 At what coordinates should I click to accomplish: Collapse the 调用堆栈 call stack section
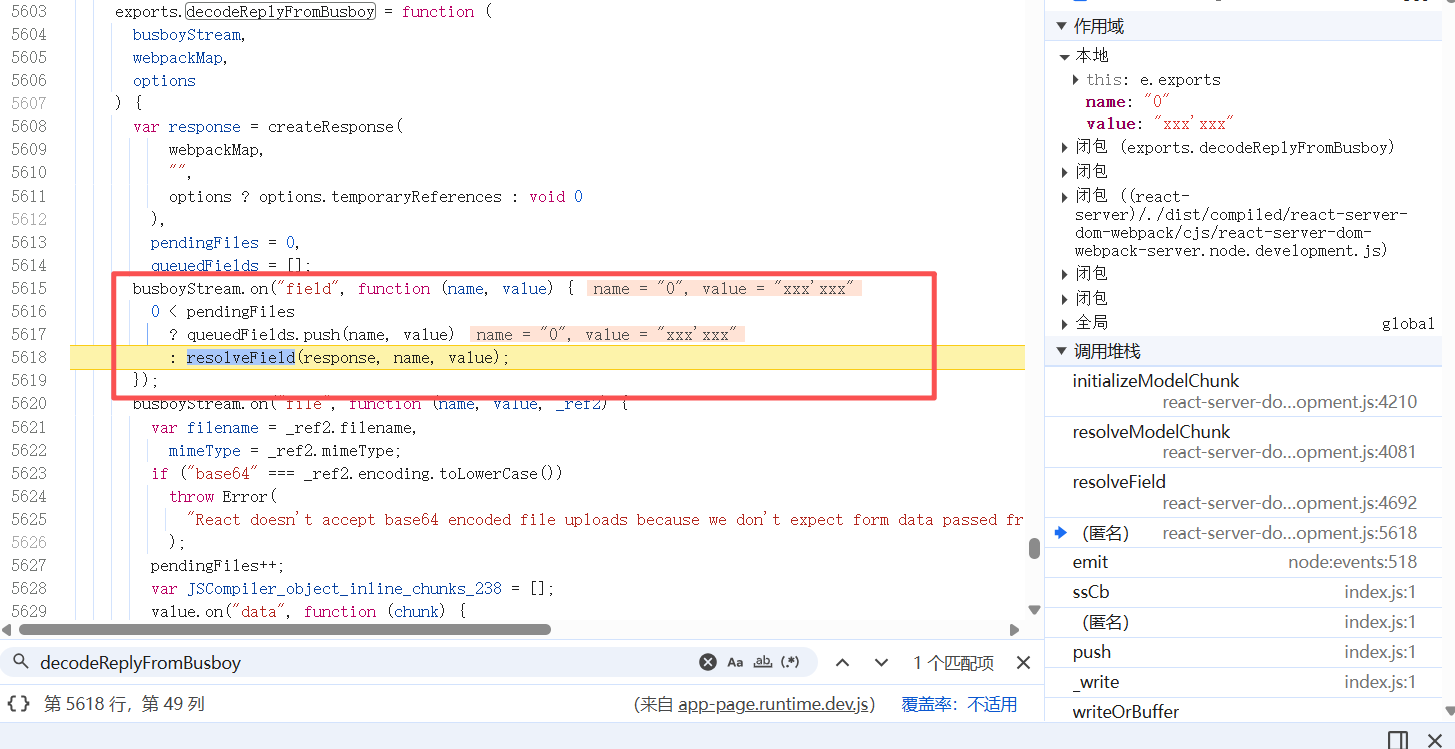pyautogui.click(x=1062, y=351)
